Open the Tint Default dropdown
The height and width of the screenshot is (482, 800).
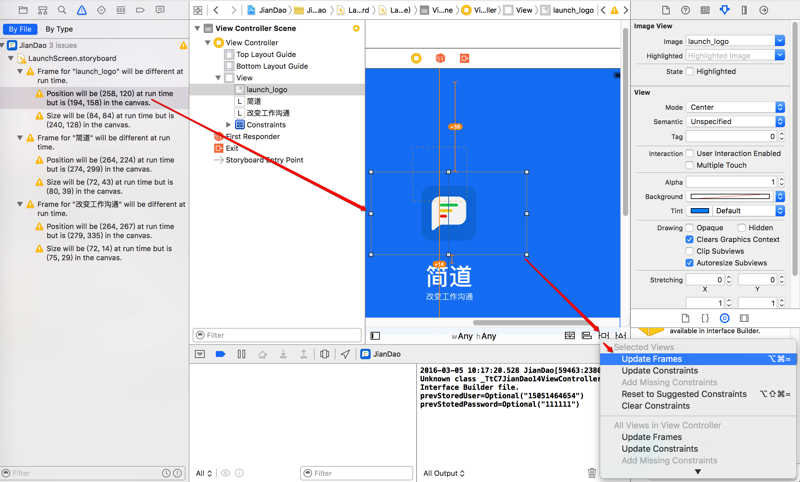click(748, 211)
